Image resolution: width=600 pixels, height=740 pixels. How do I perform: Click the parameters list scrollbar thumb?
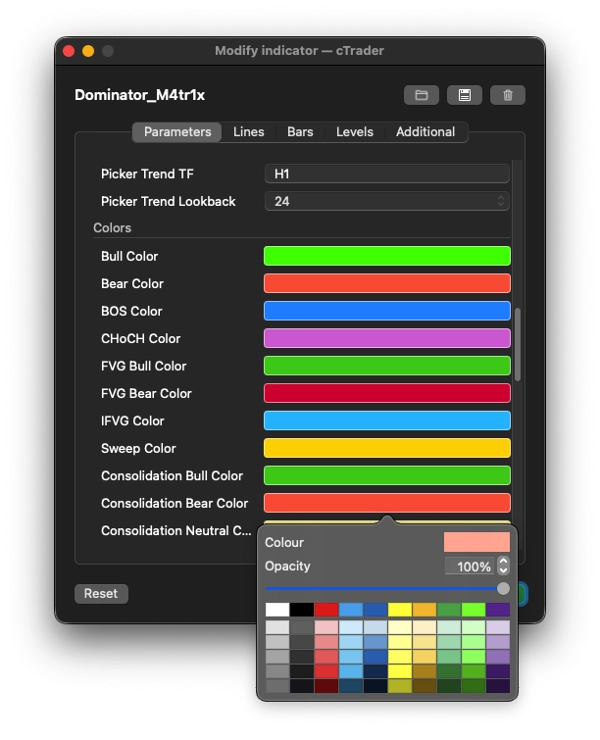518,345
